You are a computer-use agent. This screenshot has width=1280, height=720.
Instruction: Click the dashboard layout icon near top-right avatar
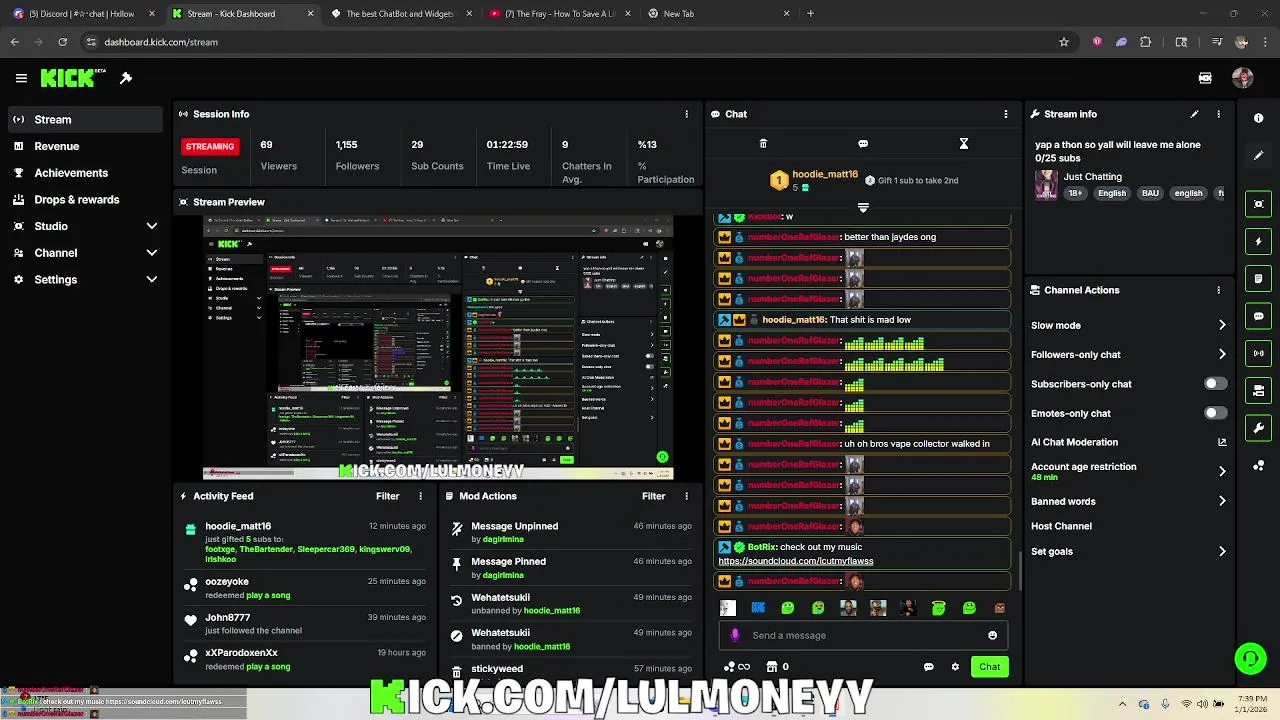[1205, 78]
